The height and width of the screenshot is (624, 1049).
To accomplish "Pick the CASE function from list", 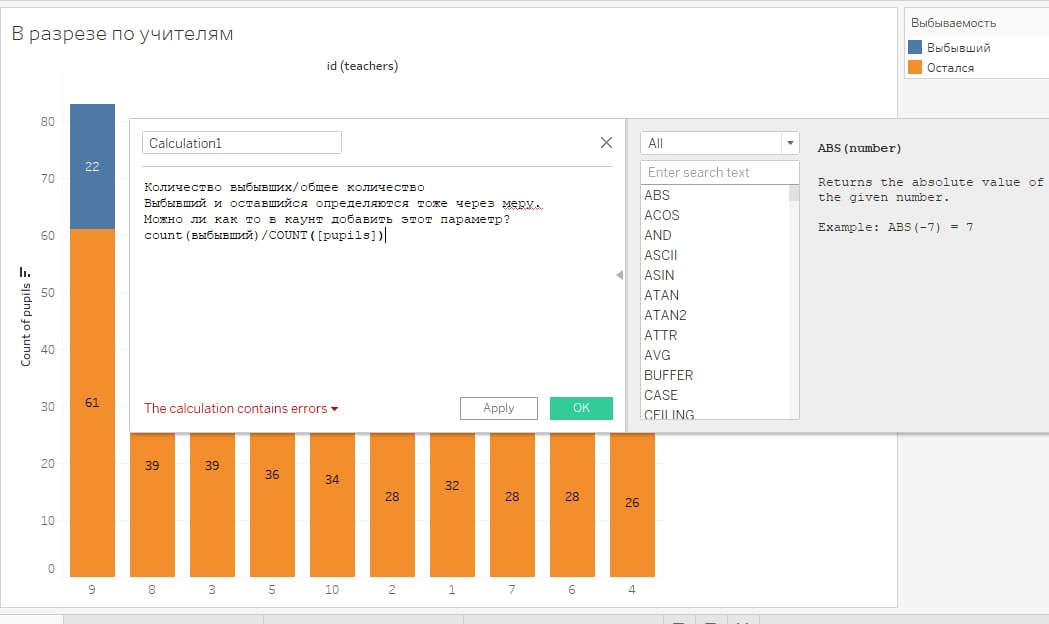I will pos(660,395).
